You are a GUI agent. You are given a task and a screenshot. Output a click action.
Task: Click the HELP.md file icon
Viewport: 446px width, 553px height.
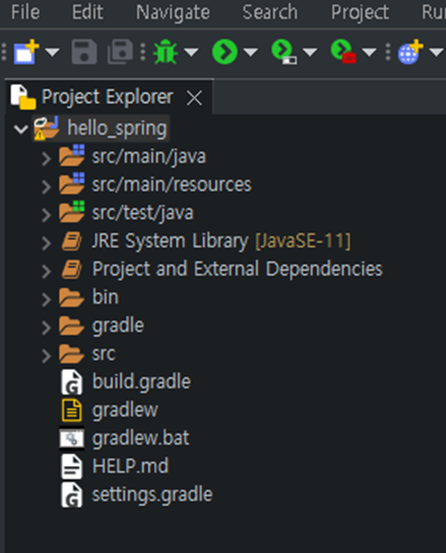[x=72, y=467]
